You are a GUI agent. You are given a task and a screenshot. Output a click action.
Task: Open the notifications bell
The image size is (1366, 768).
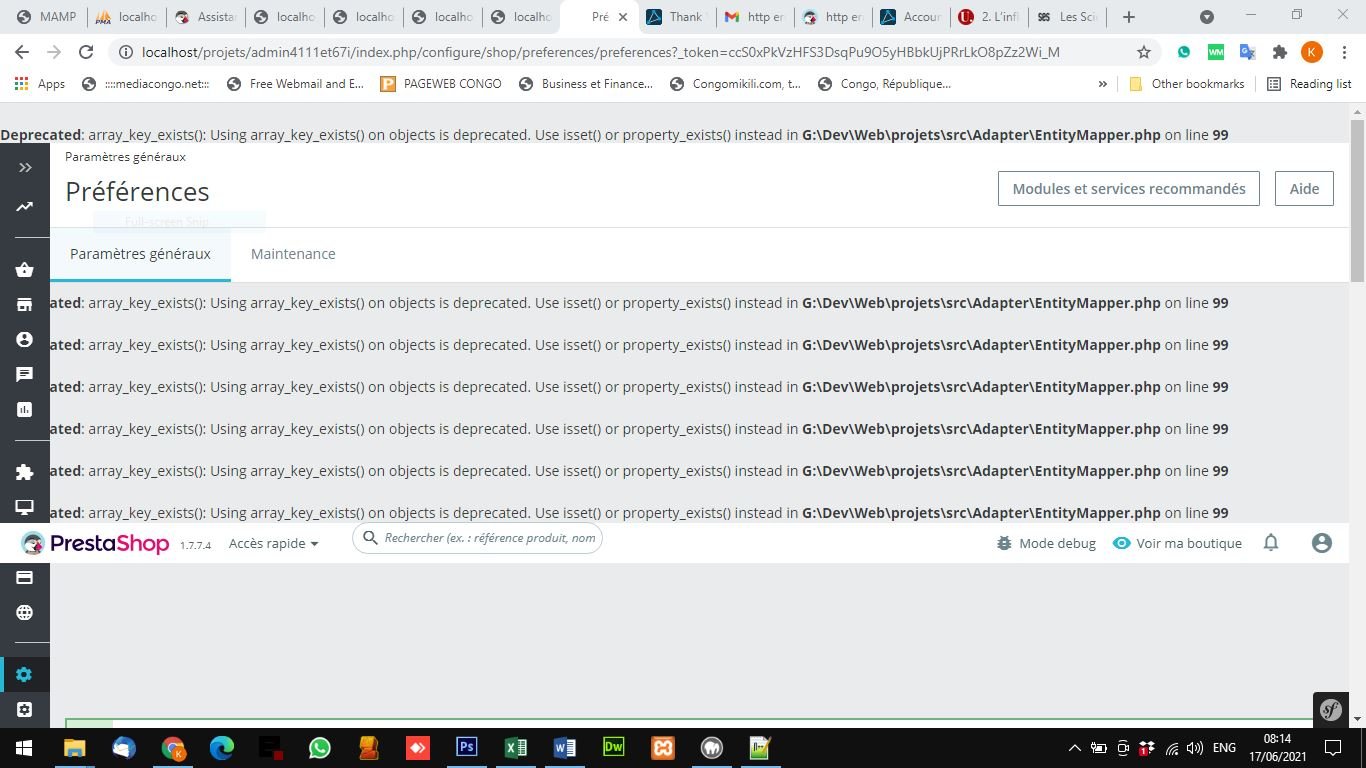pyautogui.click(x=1271, y=543)
